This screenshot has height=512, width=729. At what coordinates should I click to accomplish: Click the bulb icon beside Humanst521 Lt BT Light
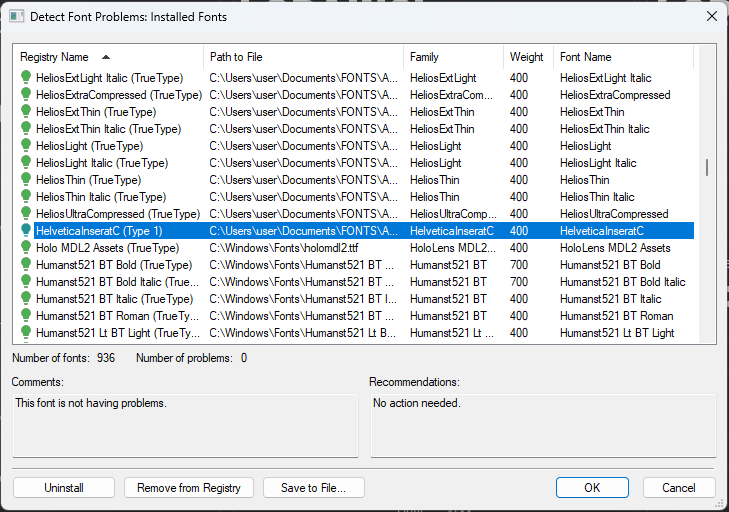[x=26, y=332]
